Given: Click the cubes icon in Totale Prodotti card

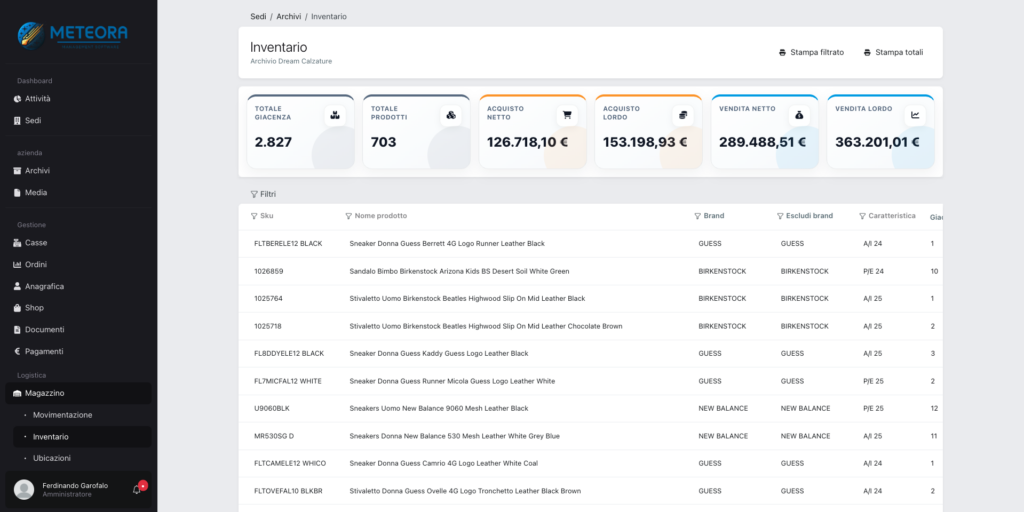Looking at the screenshot, I should point(451,115).
